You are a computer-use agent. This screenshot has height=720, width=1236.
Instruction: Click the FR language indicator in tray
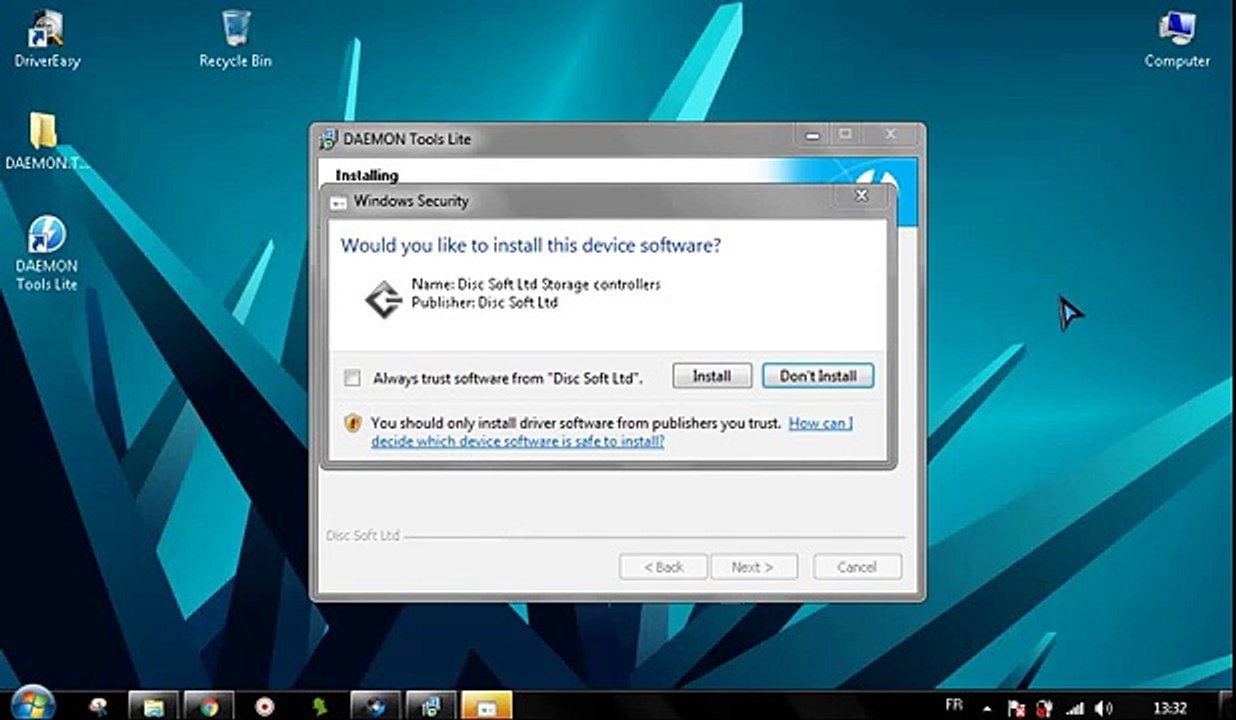(x=953, y=706)
